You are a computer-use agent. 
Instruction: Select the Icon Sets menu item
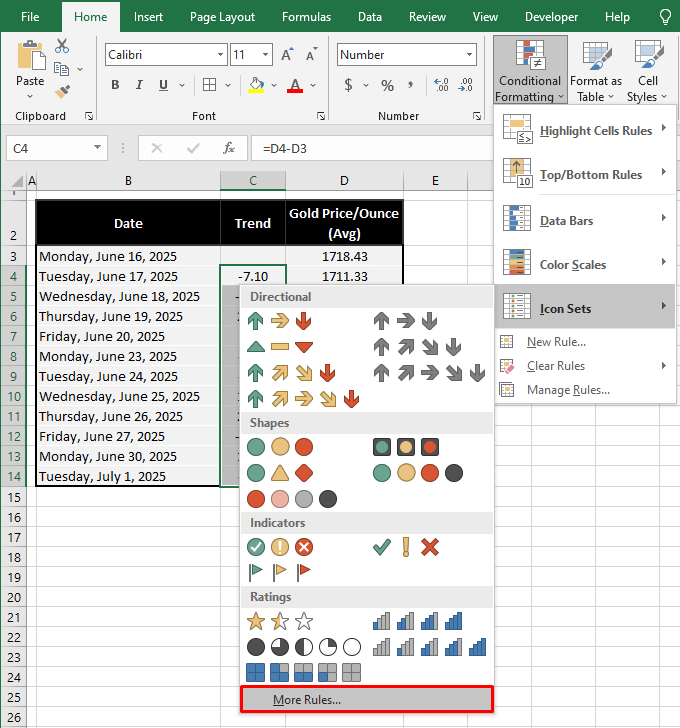tap(584, 307)
